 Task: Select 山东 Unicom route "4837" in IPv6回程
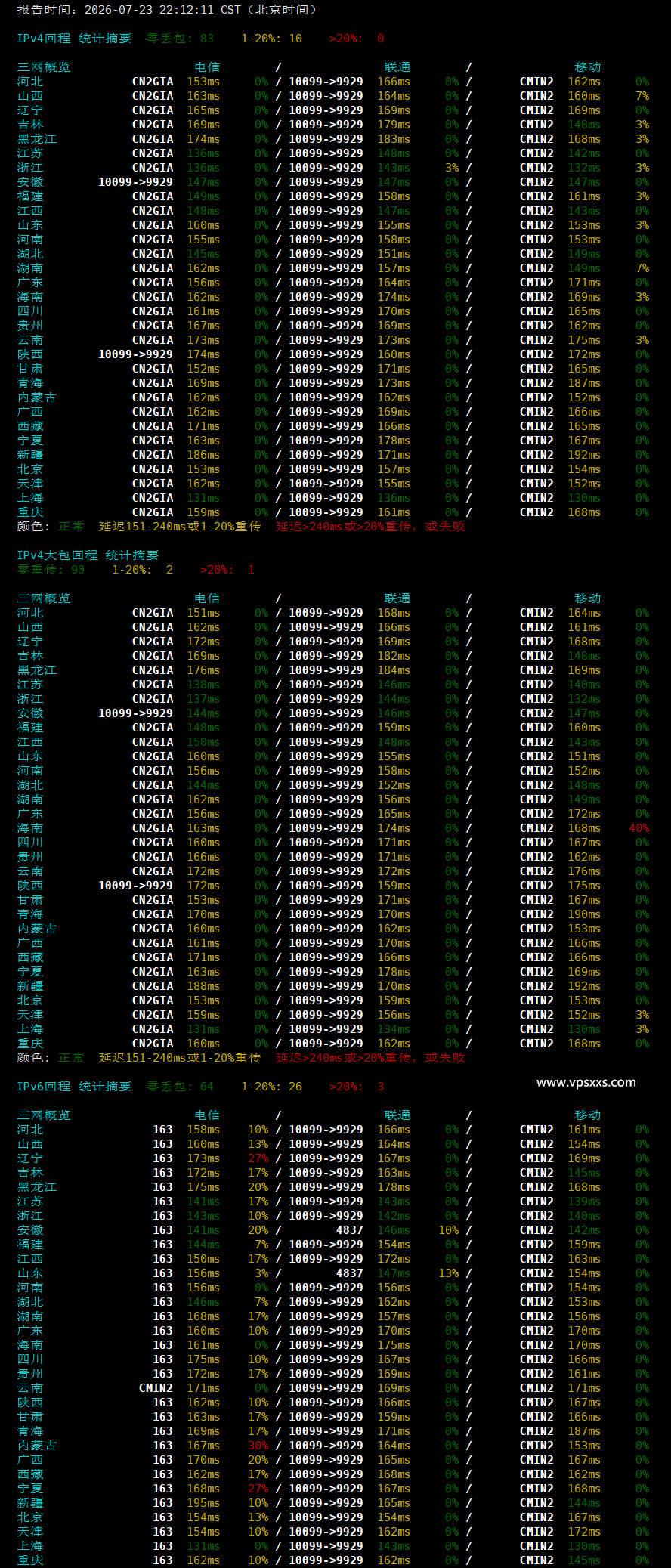click(350, 1273)
